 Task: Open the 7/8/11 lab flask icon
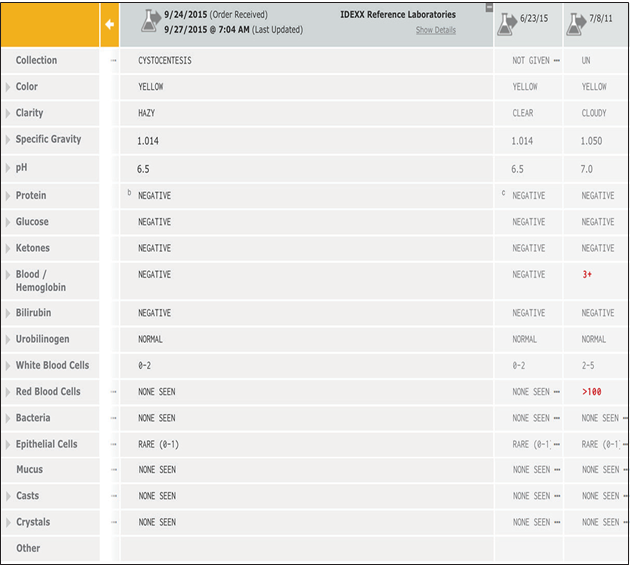[x=576, y=24]
